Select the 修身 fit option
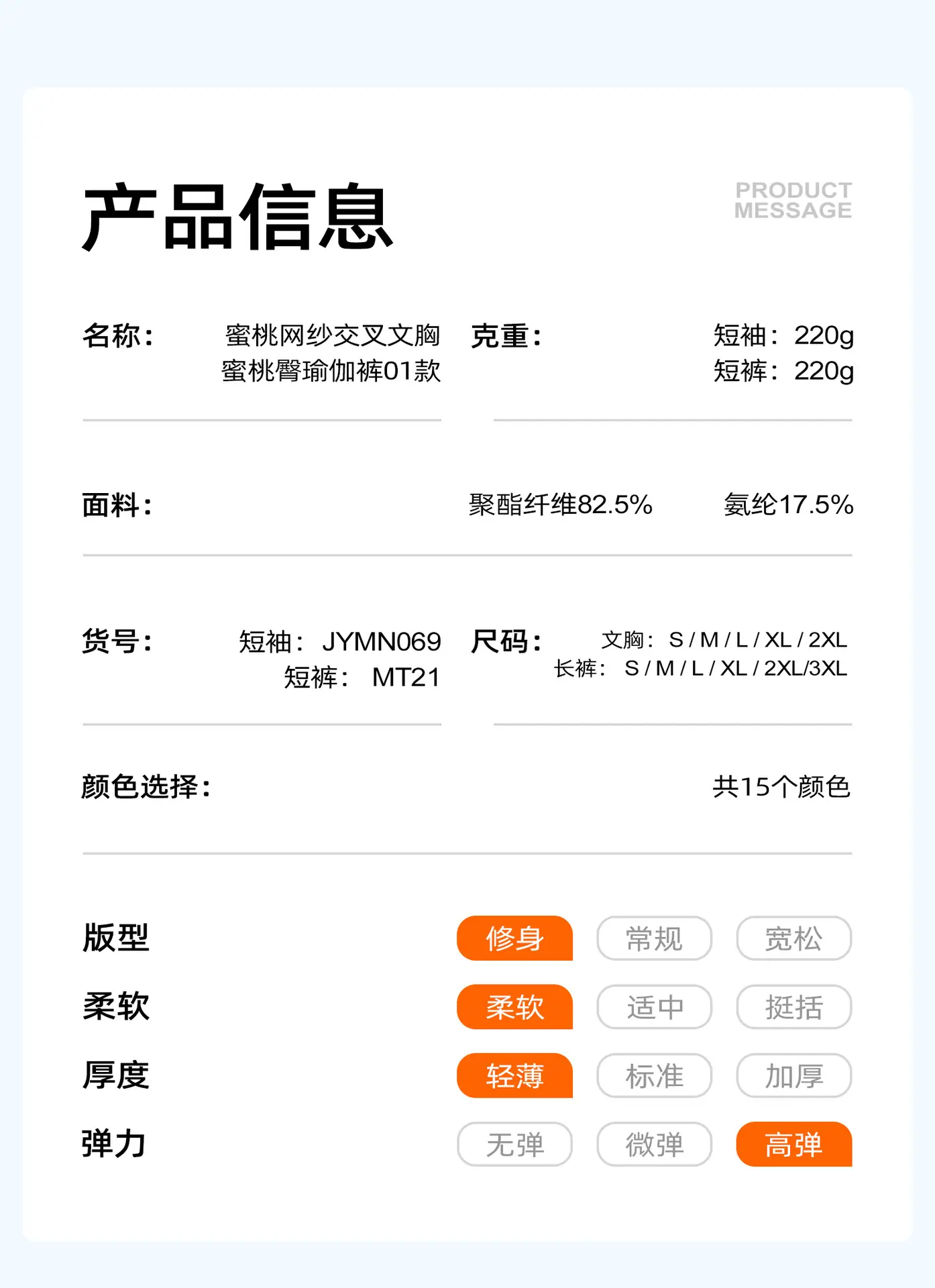Viewport: 935px width, 1288px height. click(514, 938)
